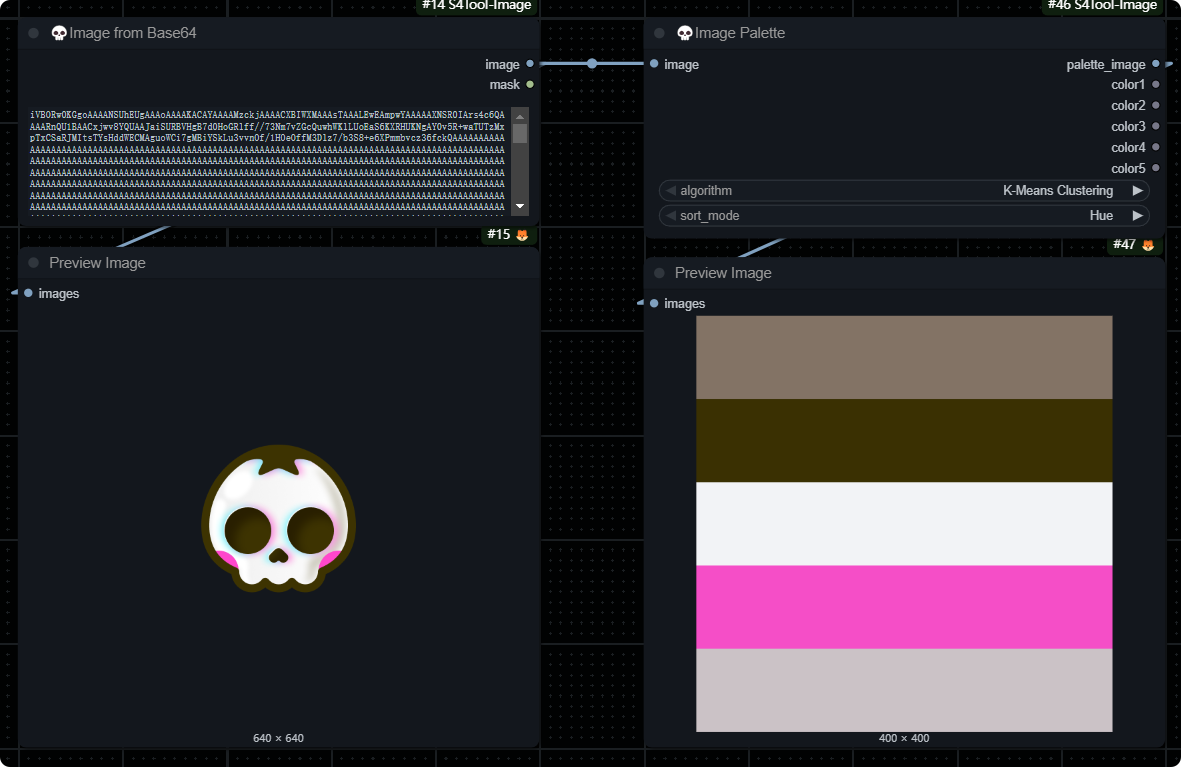
Task: Collapse the Image from Base64 node
Action: pyautogui.click(x=33, y=33)
